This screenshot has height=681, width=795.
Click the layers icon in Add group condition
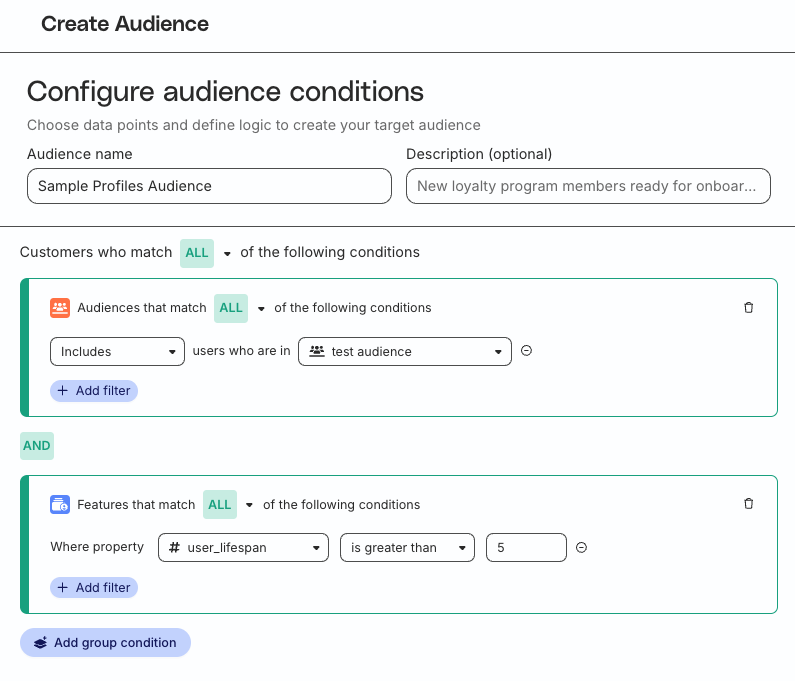click(40, 643)
